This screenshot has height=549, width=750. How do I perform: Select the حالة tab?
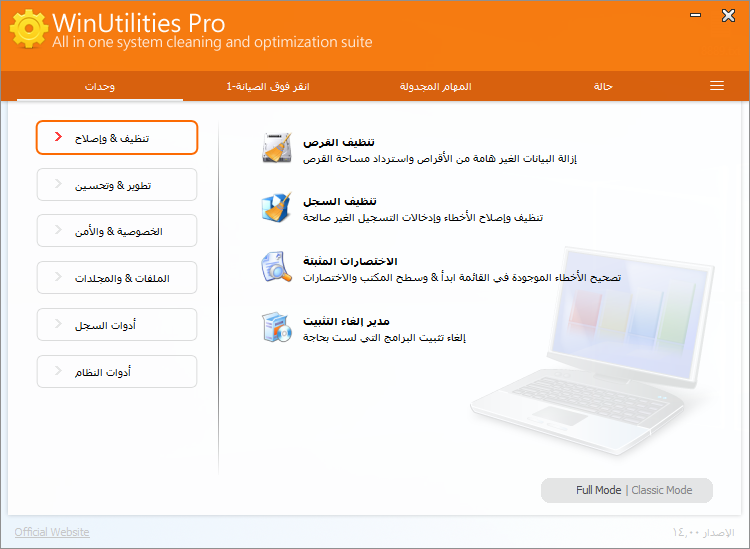603,86
